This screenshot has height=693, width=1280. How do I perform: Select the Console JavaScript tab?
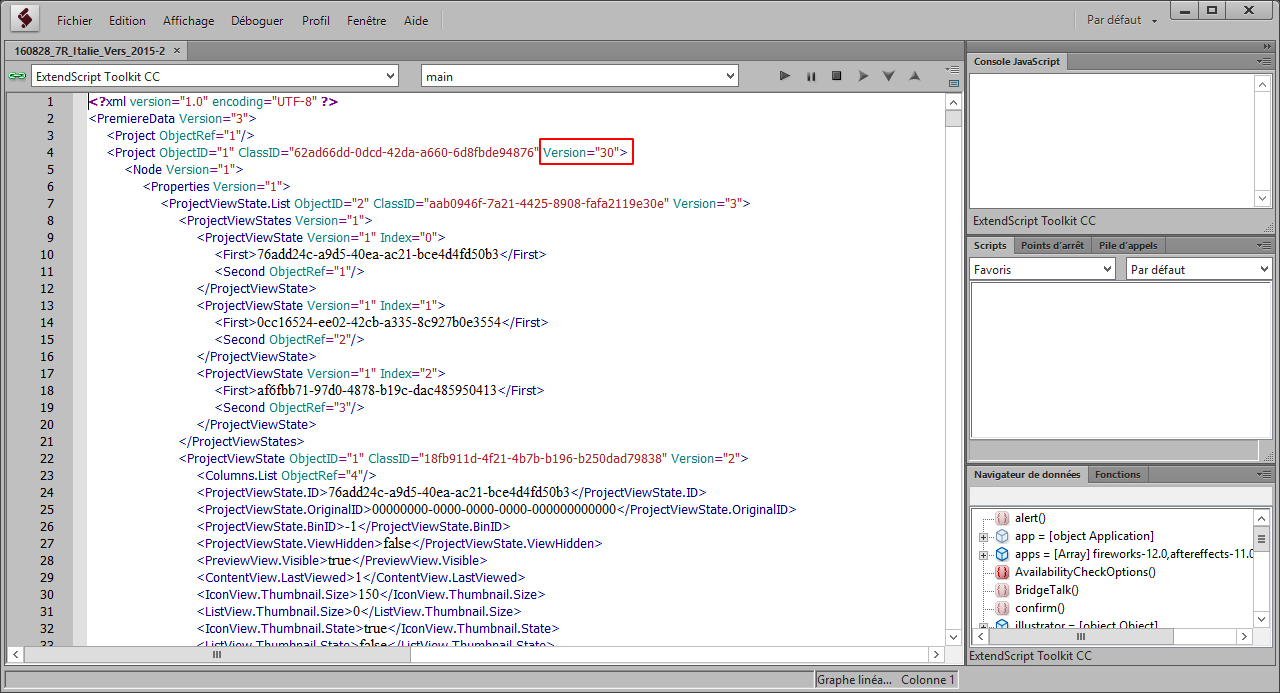1017,61
